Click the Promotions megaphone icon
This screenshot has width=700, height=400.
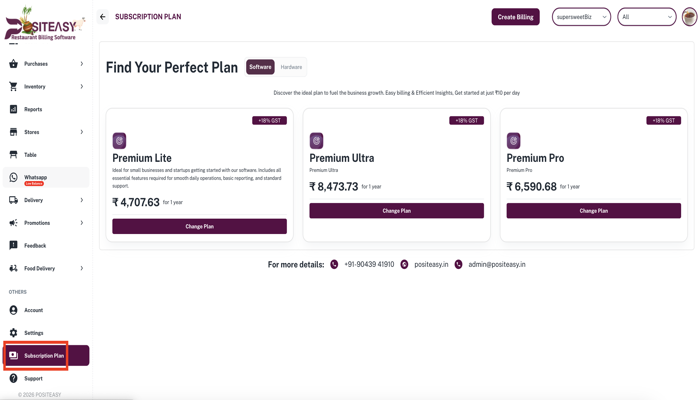14,223
